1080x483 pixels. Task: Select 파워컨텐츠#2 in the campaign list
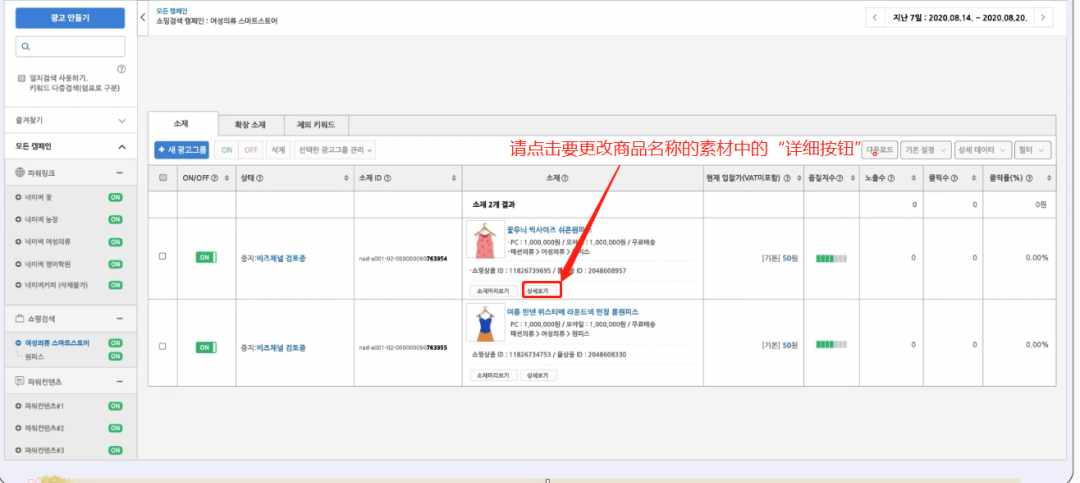(x=44, y=428)
